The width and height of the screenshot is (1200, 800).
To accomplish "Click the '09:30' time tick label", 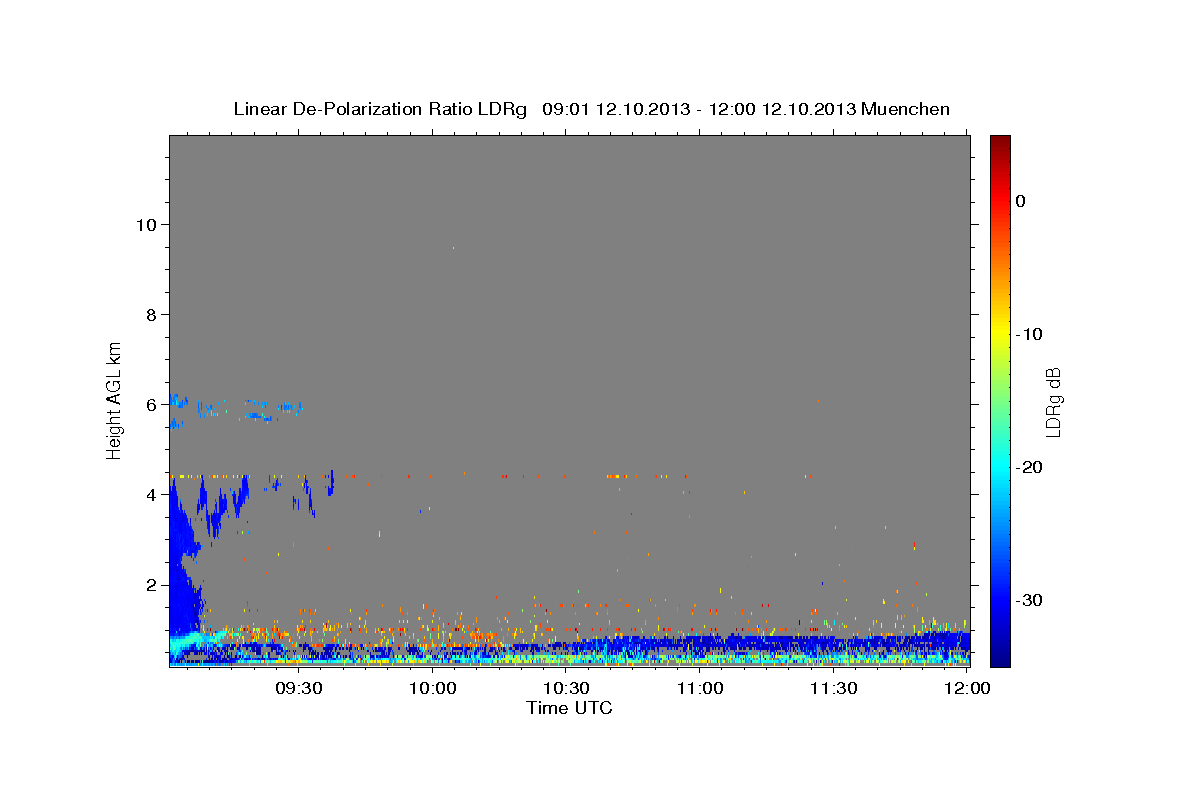I will [x=297, y=689].
